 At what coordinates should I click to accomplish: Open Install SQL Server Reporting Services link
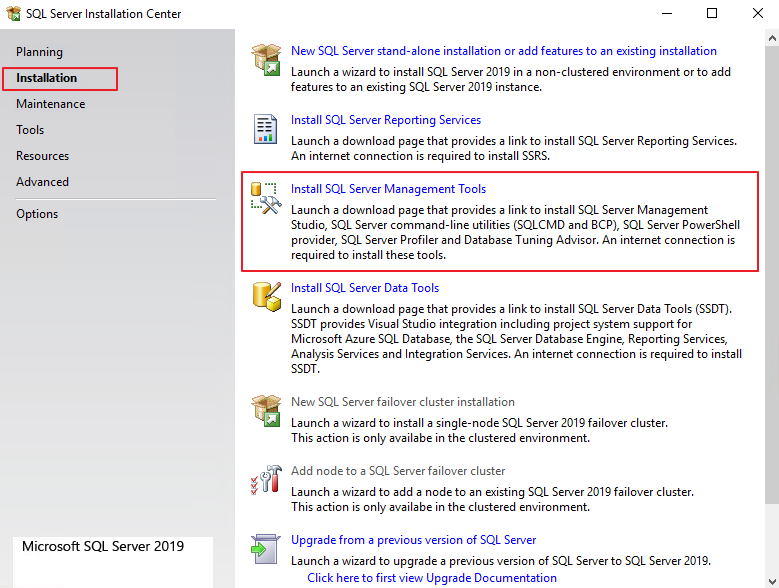pos(386,120)
